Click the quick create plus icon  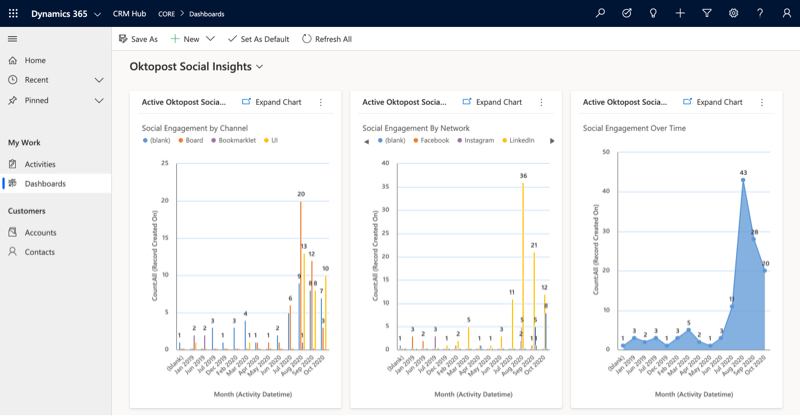click(x=680, y=13)
